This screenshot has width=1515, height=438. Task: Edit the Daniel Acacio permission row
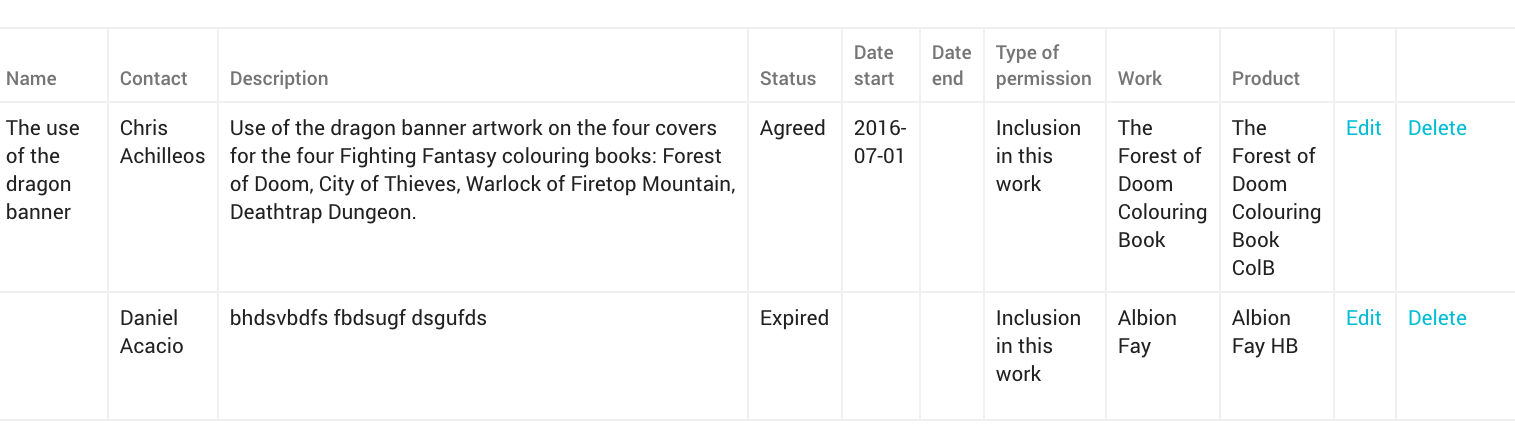pos(1363,318)
